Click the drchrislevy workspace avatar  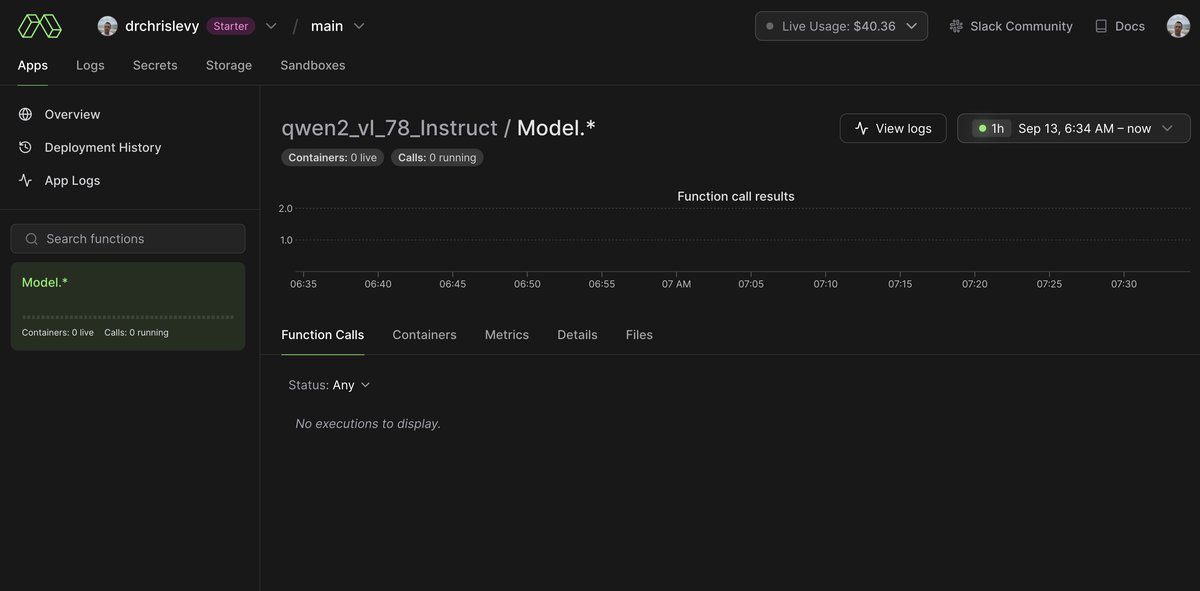[108, 26]
